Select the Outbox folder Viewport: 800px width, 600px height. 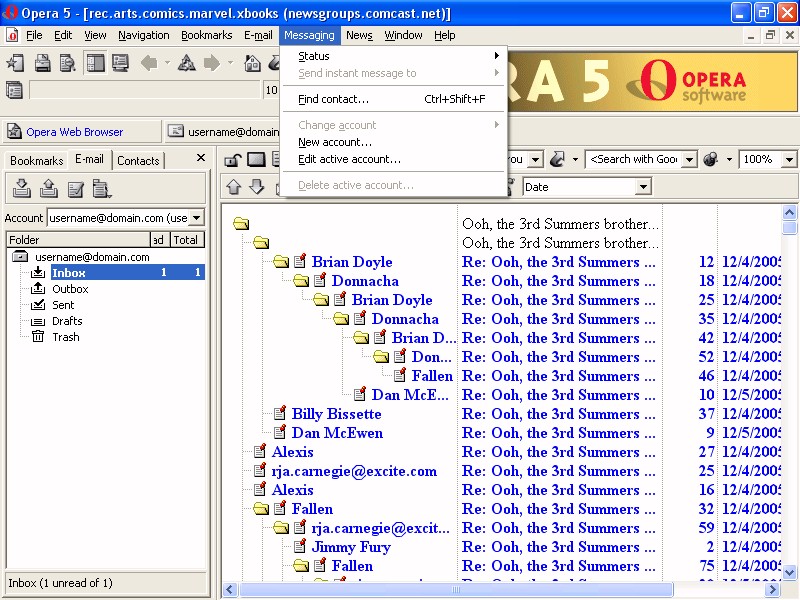pos(70,289)
